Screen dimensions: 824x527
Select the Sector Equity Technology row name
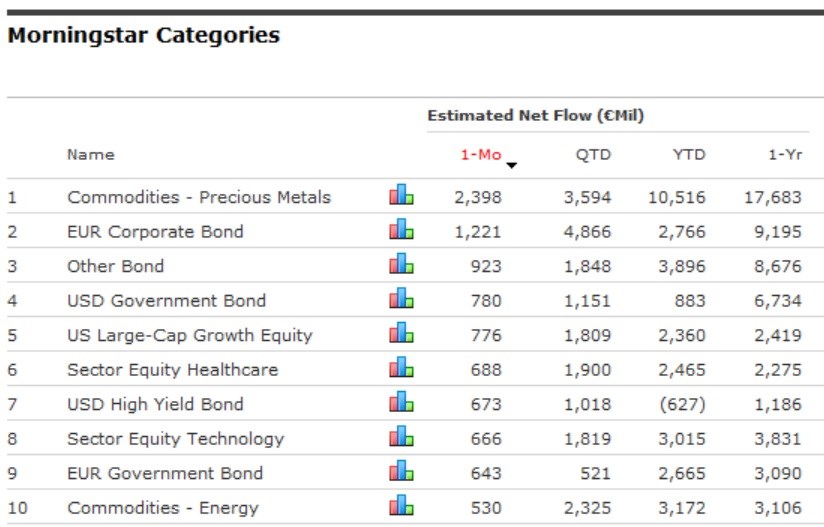[175, 439]
